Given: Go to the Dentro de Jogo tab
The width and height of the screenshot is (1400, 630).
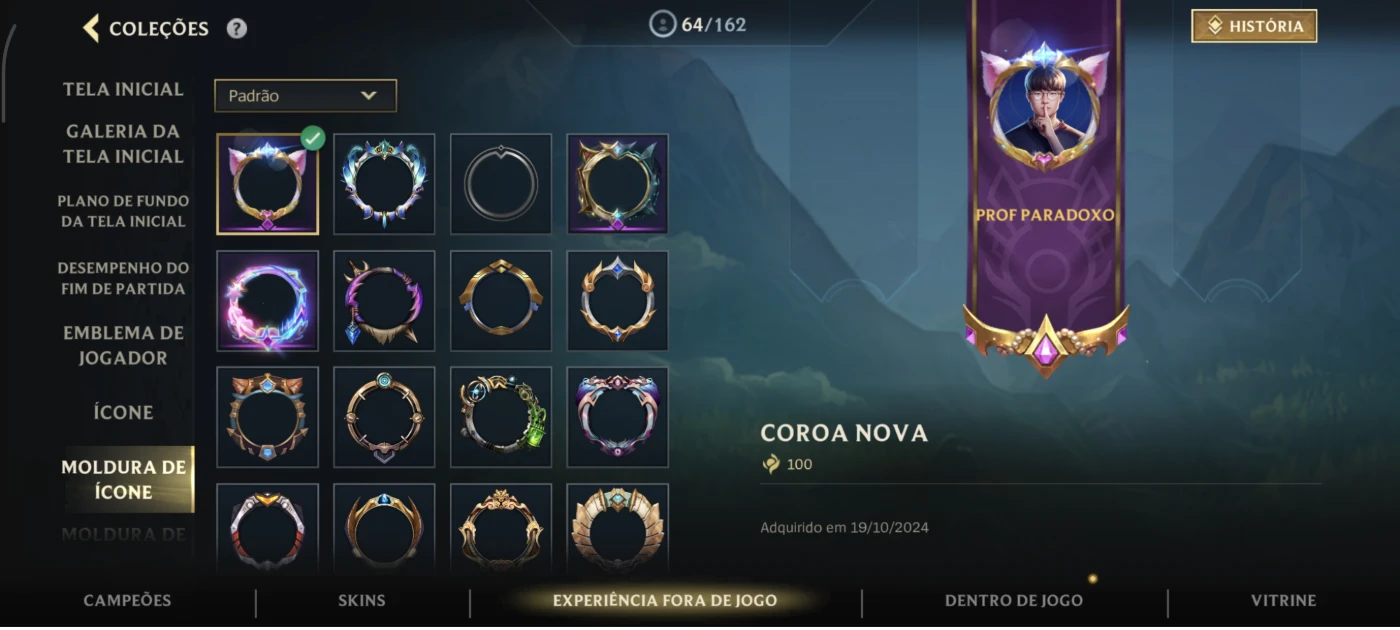Looking at the screenshot, I should point(1014,601).
